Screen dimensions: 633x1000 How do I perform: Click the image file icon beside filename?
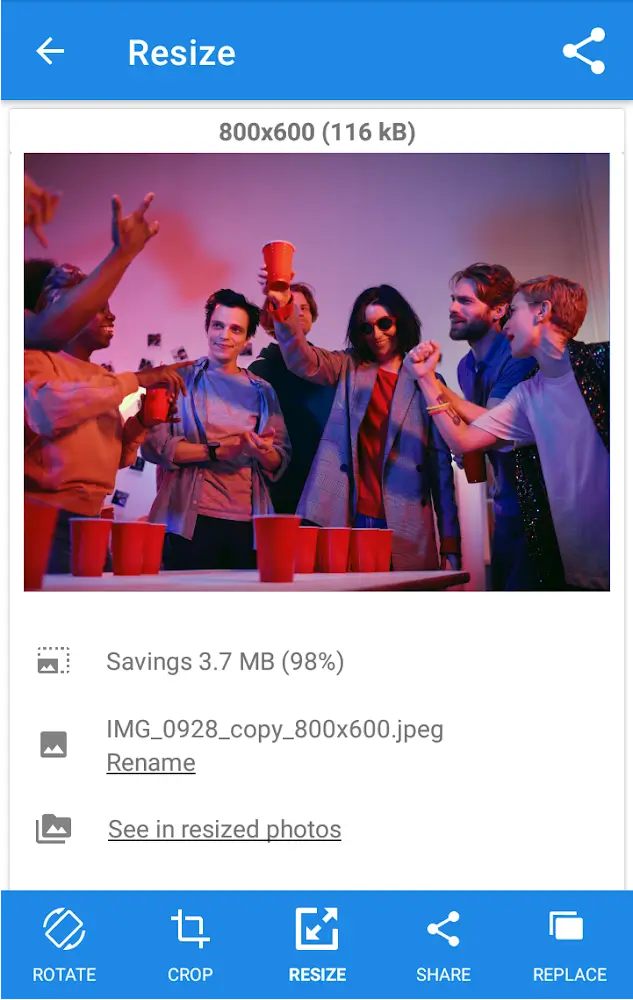pyautogui.click(x=54, y=744)
